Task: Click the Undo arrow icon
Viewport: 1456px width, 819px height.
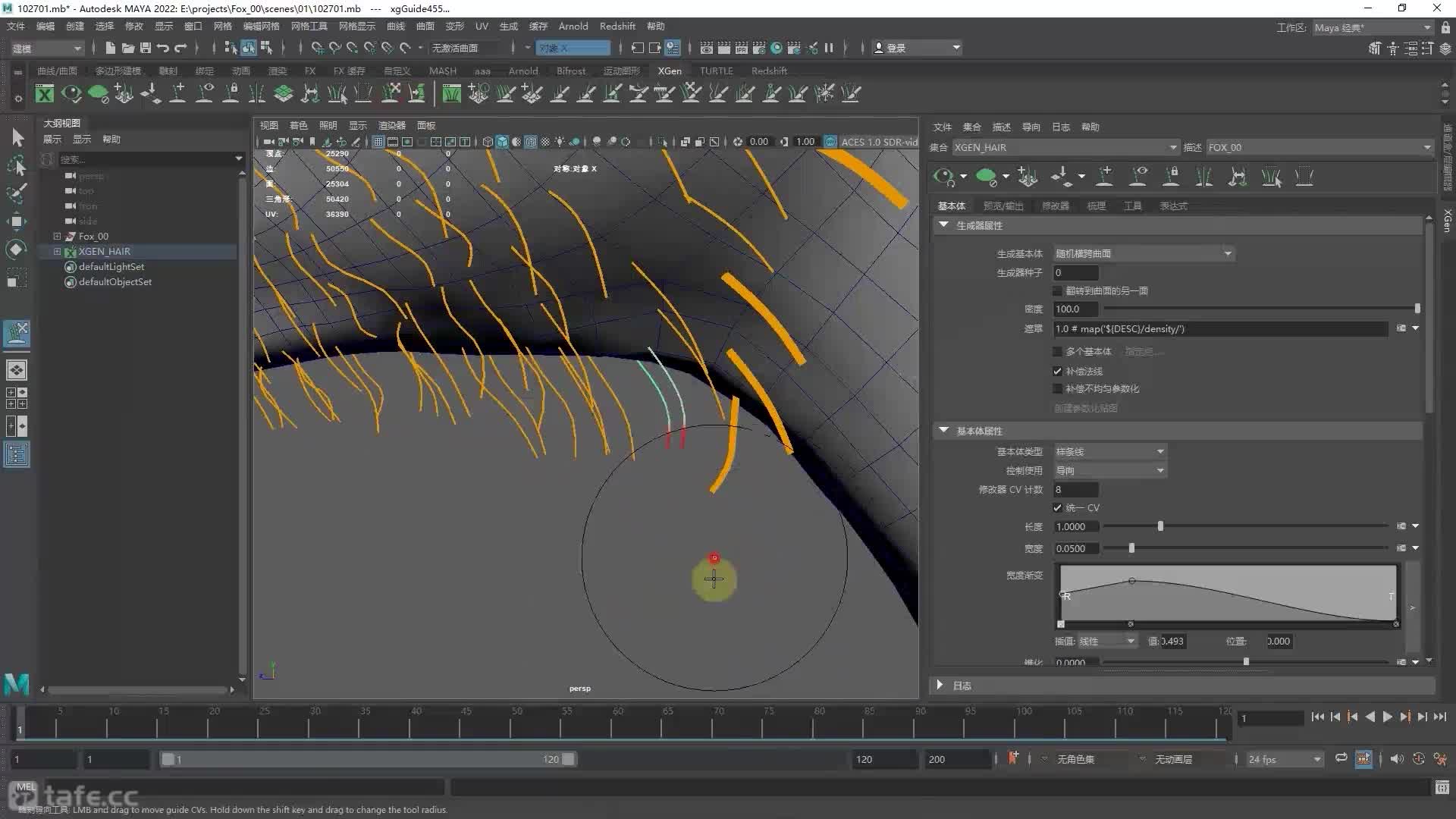Action: 163,48
